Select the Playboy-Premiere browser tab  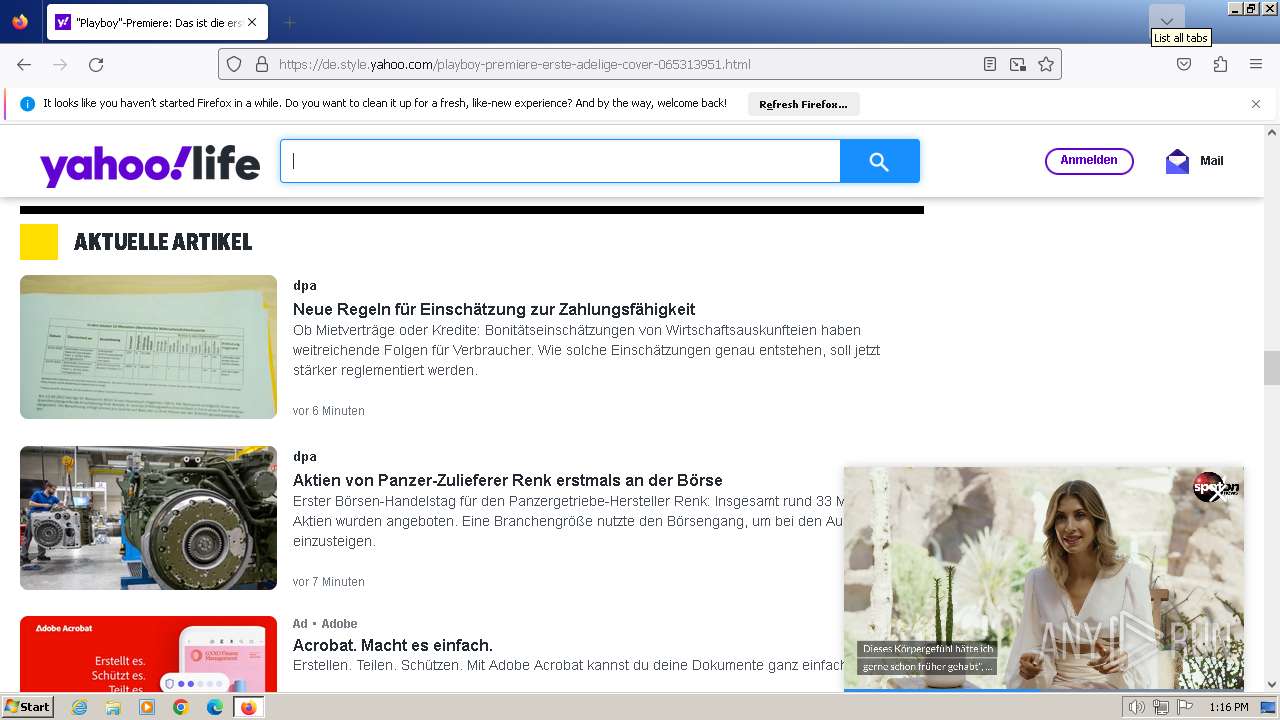click(x=156, y=22)
